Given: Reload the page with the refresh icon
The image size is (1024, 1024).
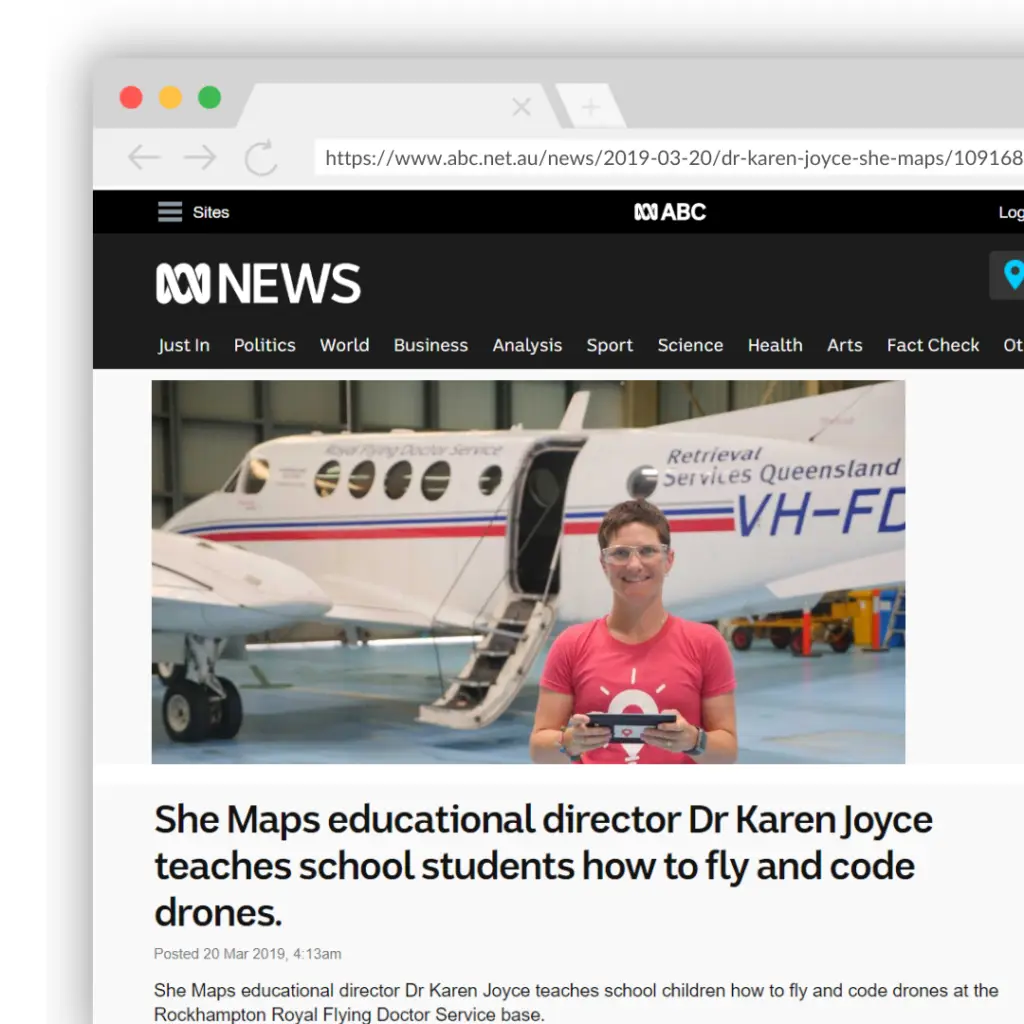Looking at the screenshot, I should [x=261, y=157].
